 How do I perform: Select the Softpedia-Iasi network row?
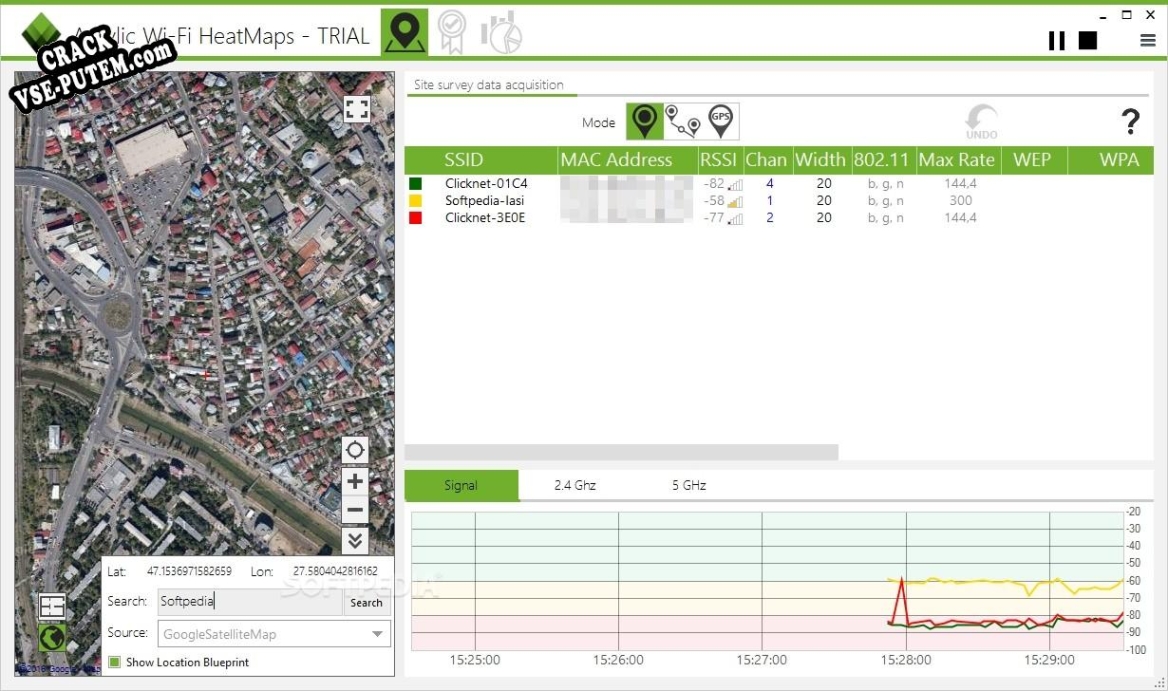coord(778,200)
